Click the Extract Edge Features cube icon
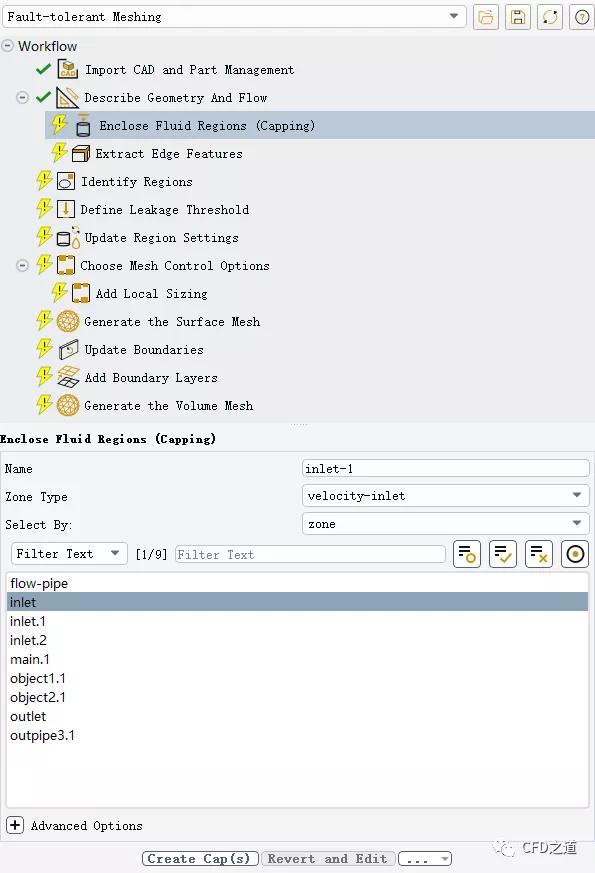595x873 pixels. click(81, 154)
